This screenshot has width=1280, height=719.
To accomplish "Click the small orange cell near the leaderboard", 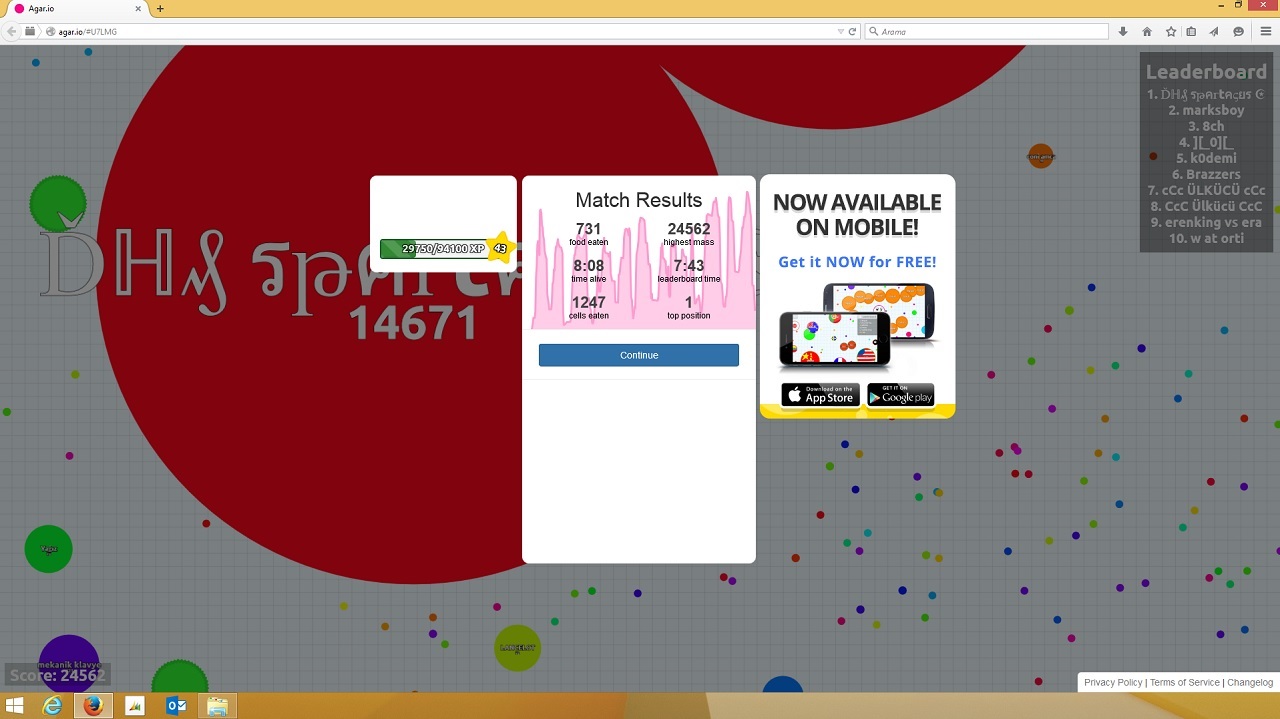I will (1041, 156).
